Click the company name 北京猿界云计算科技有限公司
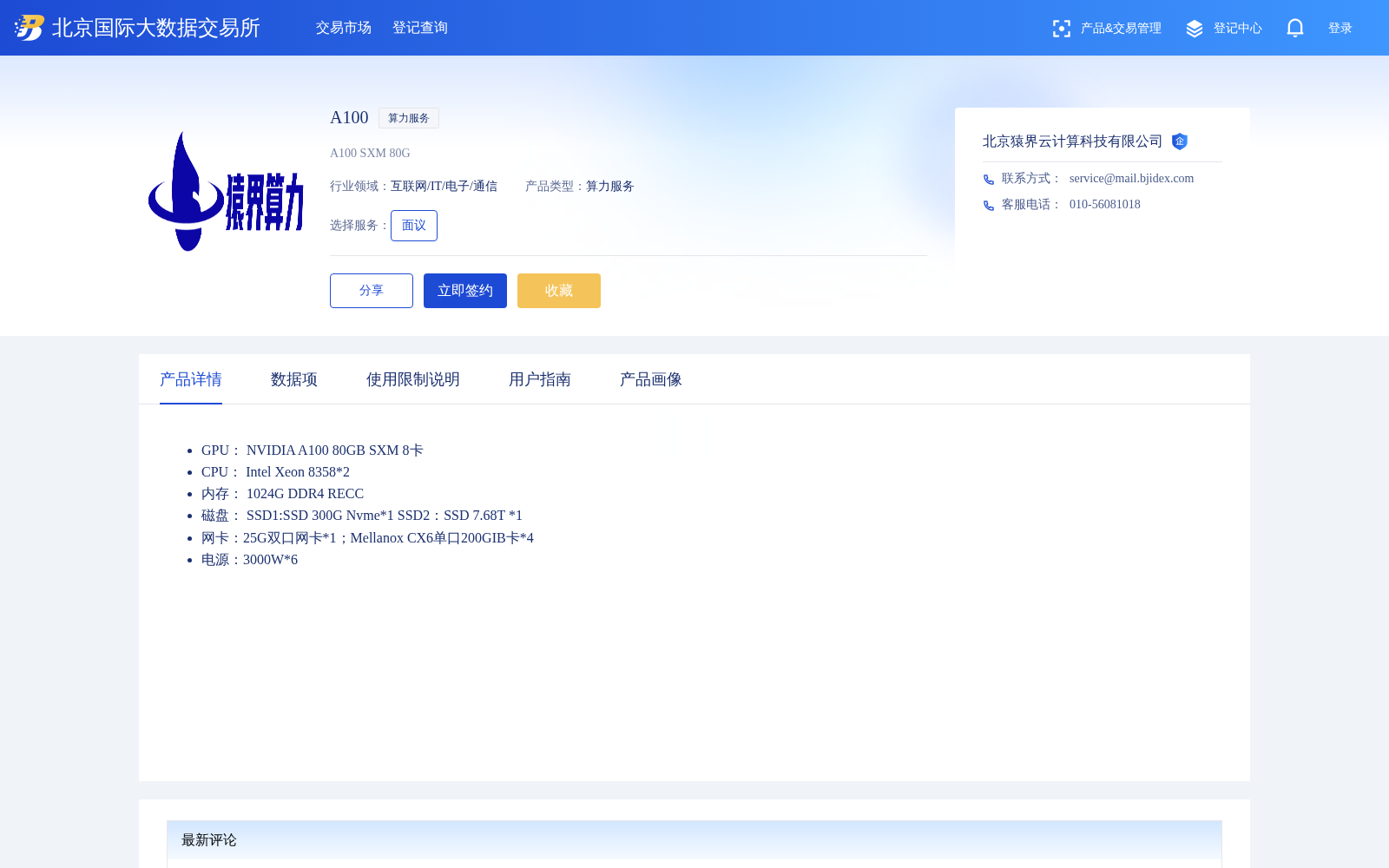Viewport: 1389px width, 868px height. [1072, 141]
